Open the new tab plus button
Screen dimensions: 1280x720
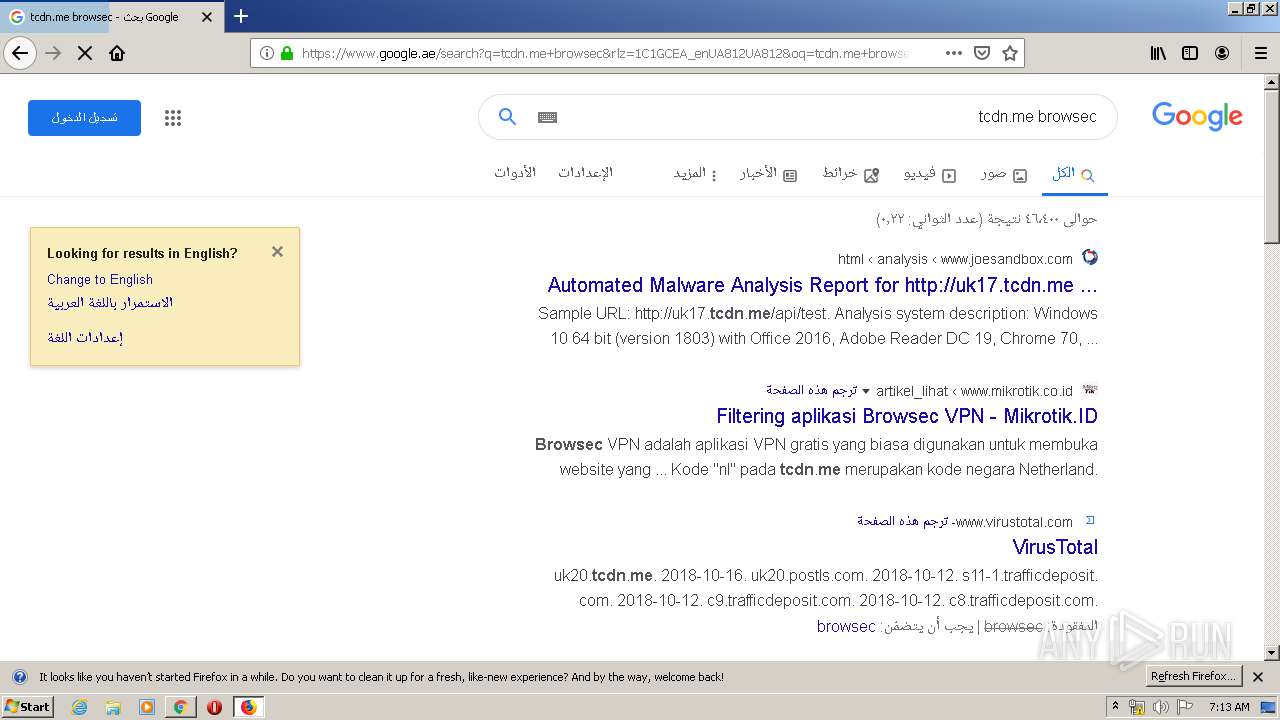tap(241, 16)
